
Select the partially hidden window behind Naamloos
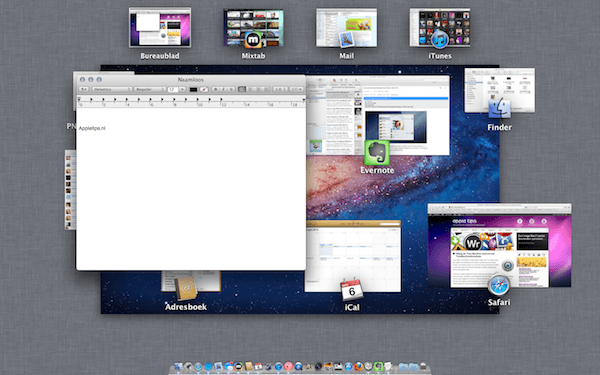pyautogui.click(x=70, y=189)
